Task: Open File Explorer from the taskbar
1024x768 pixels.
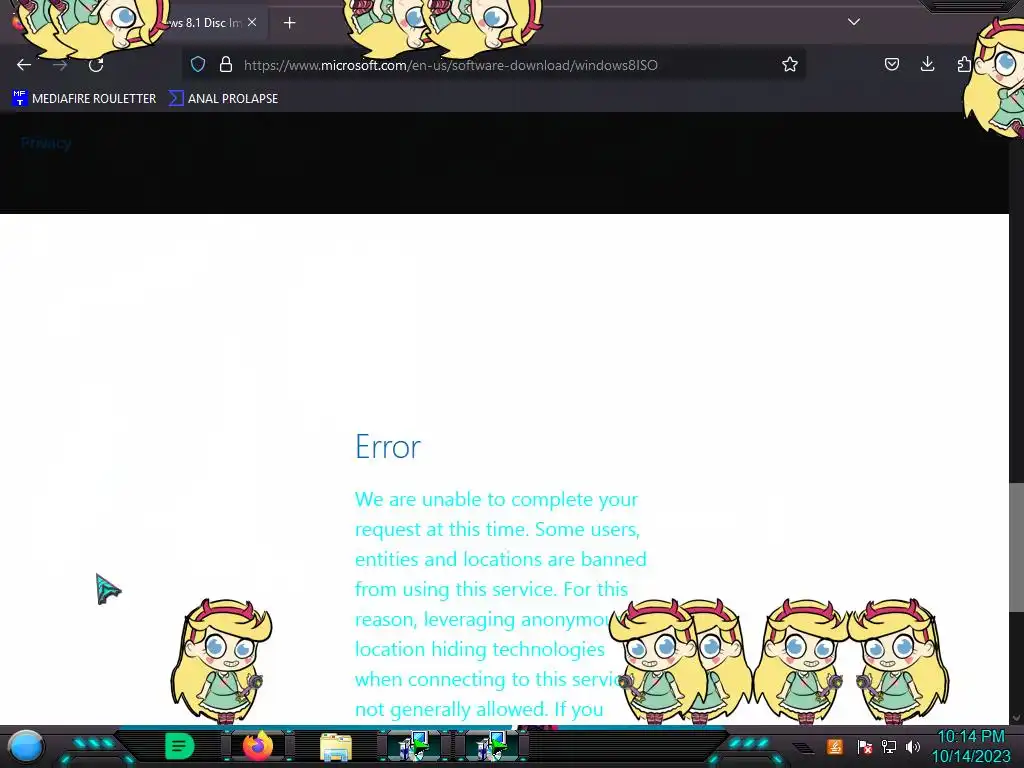Action: (336, 746)
